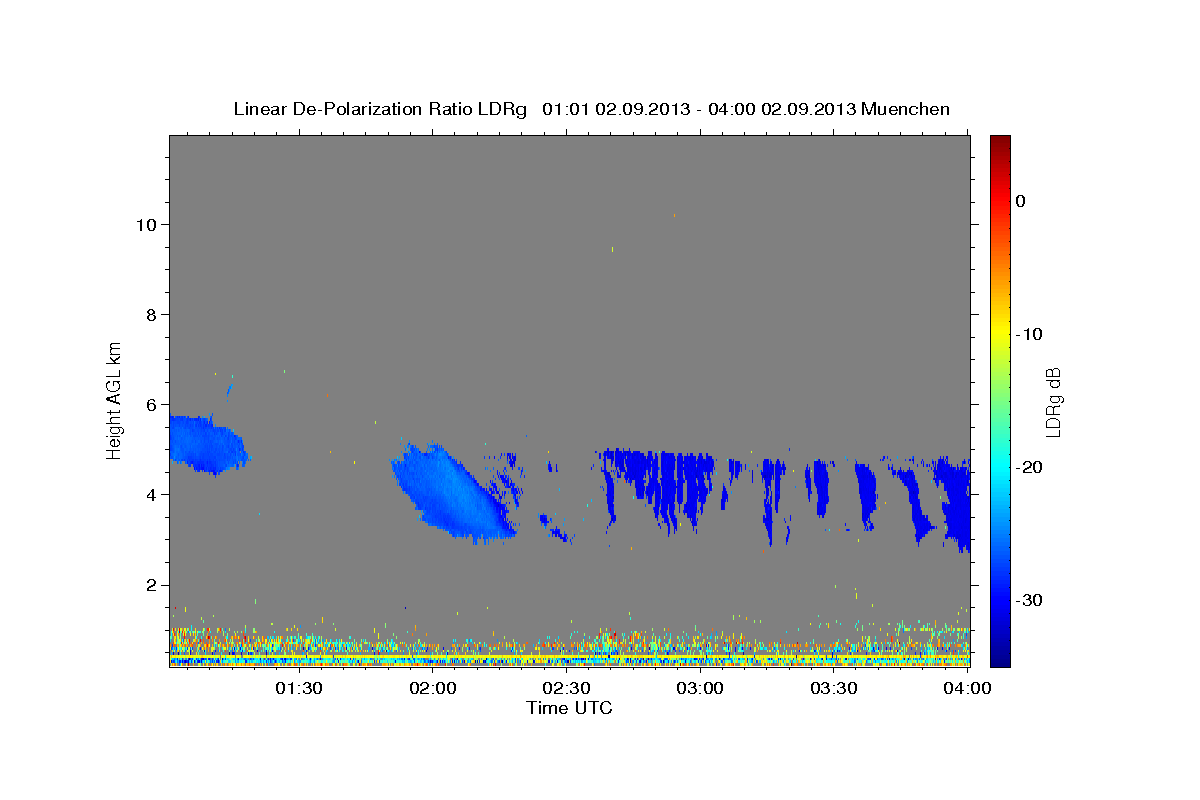Image resolution: width=1200 pixels, height=800 pixels.
Task: Click the plot title 'Linear De-Polarization Ratio LDRg'
Action: click(379, 109)
